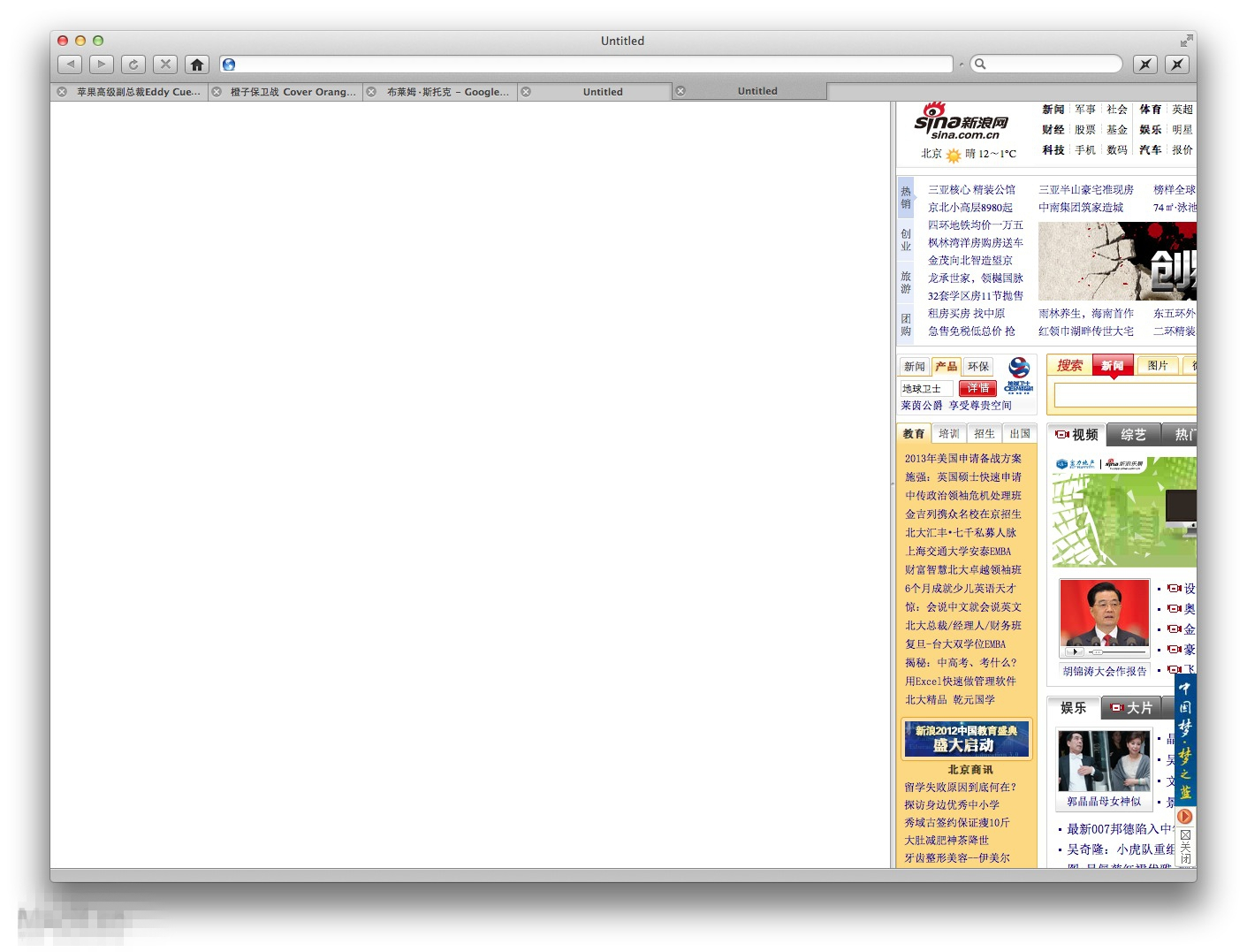The width and height of the screenshot is (1247, 952).
Task: Open link 2013年美国申请备战方案
Action: point(963,459)
